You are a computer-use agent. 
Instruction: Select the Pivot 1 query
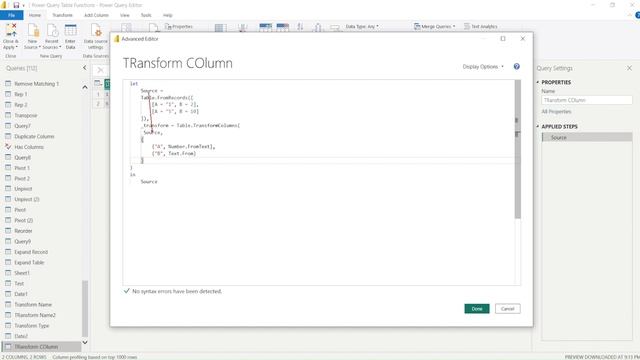(x=22, y=168)
